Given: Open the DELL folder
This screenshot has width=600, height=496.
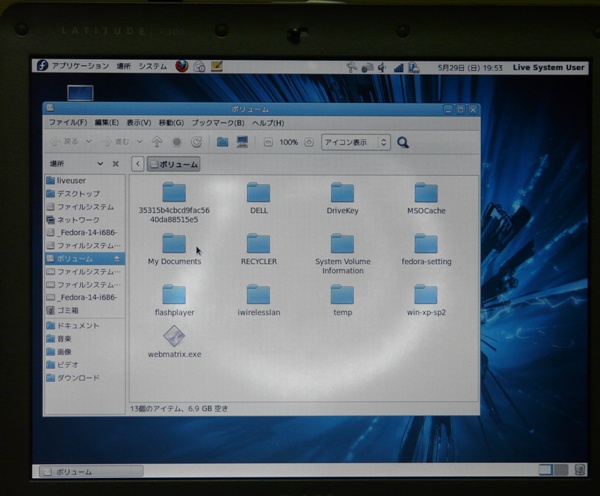Looking at the screenshot, I should tap(258, 193).
